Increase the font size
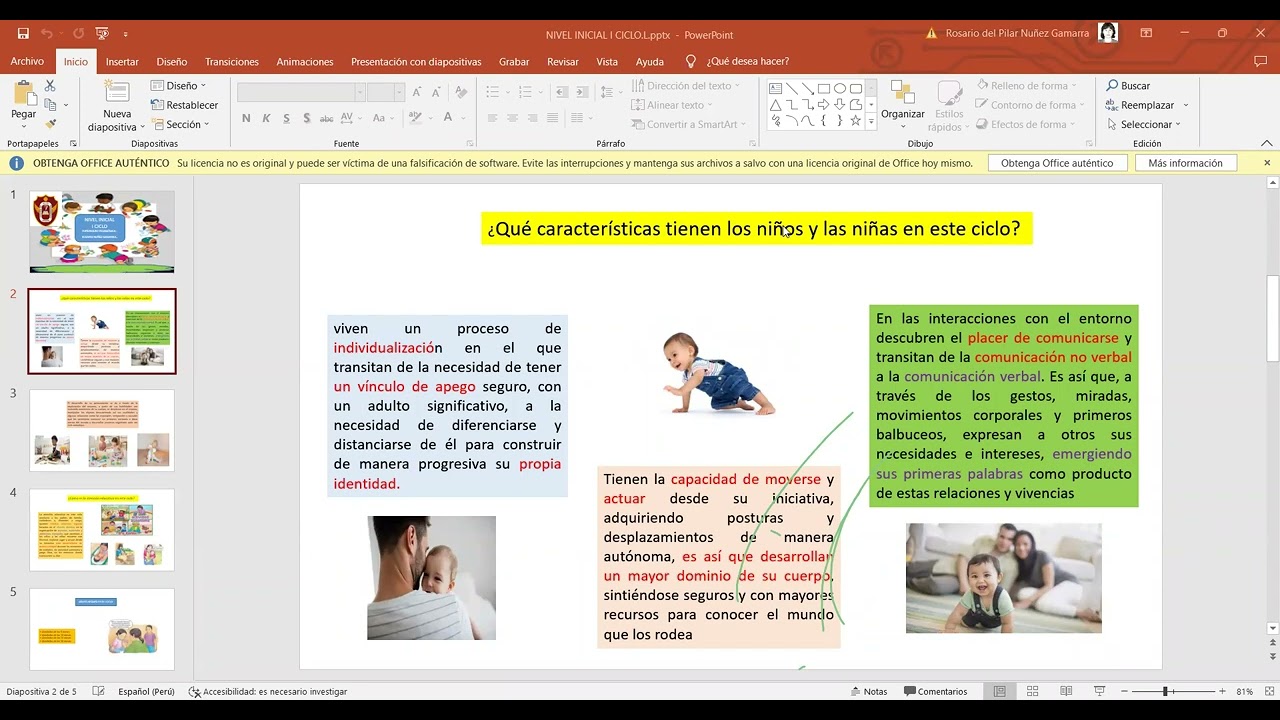This screenshot has width=1280, height=720. tap(417, 92)
